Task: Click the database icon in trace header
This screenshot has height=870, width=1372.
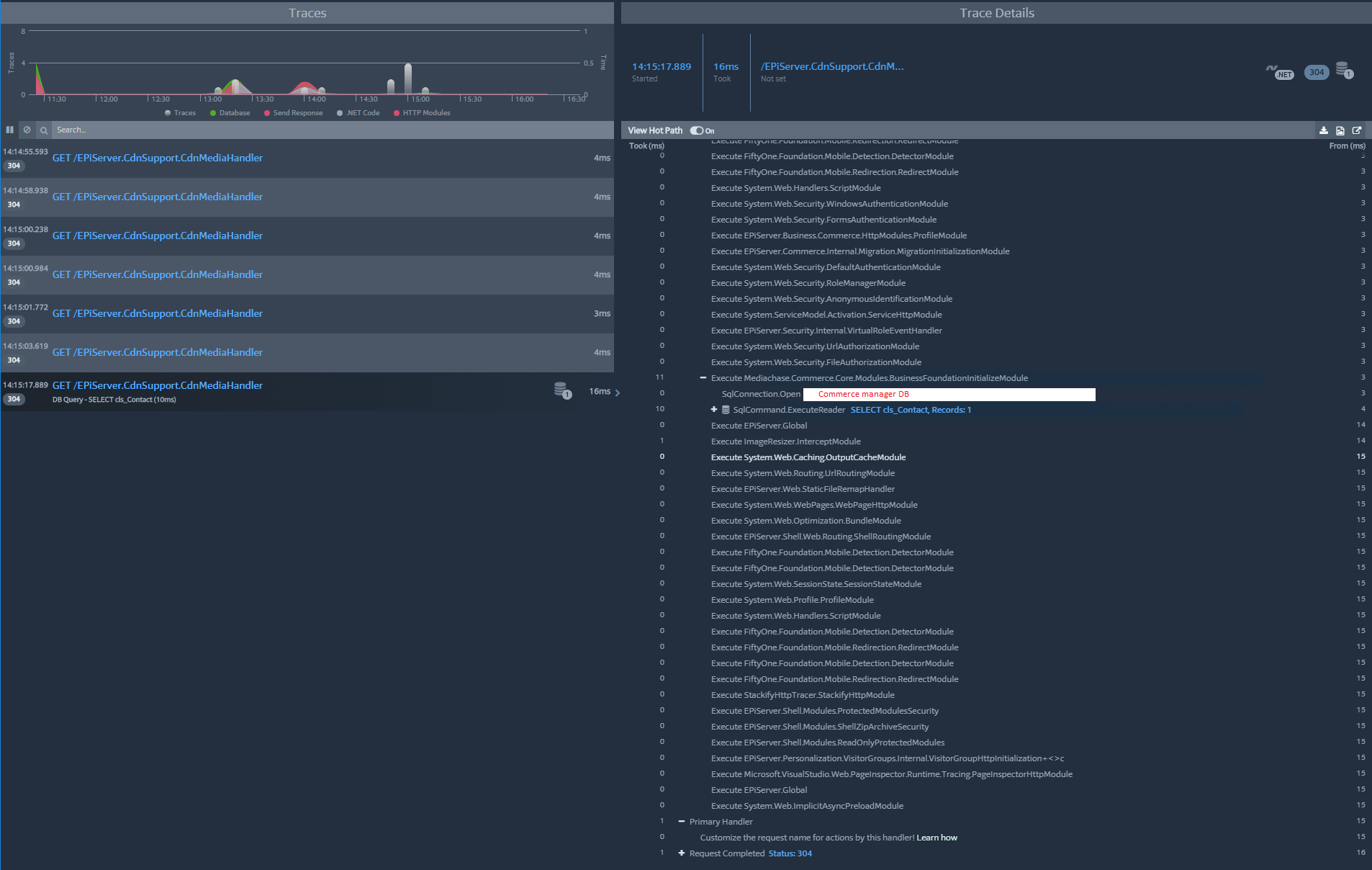Action: 1344,70
